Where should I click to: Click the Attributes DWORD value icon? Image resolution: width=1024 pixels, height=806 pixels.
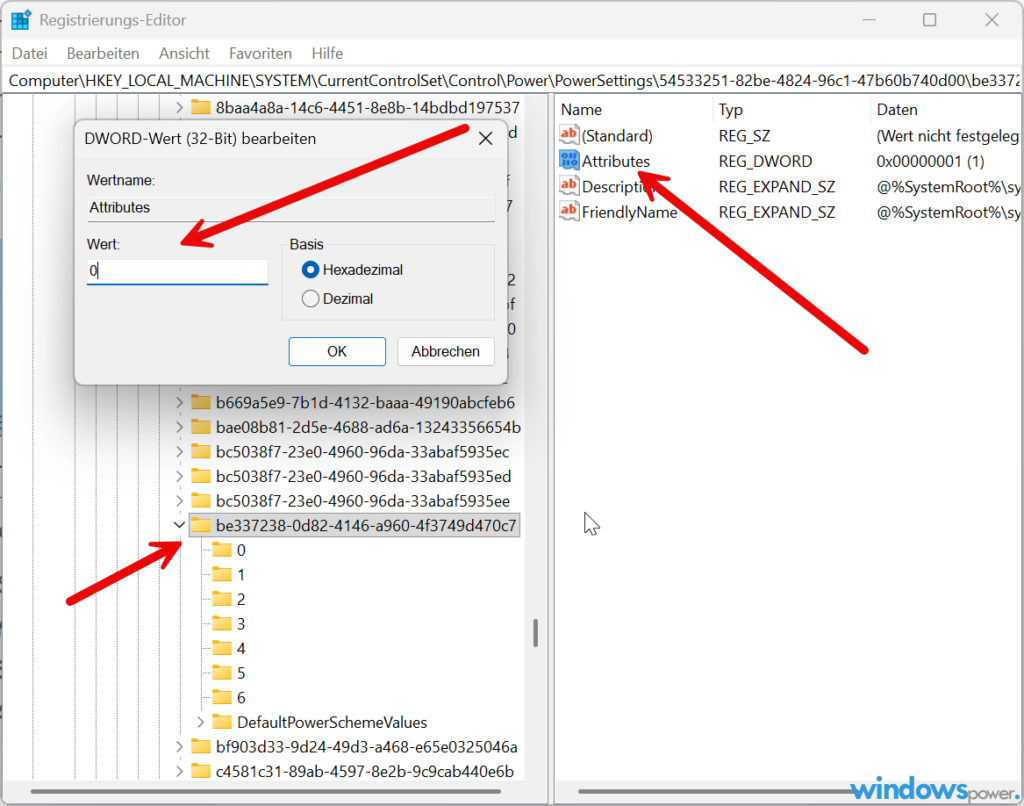569,160
